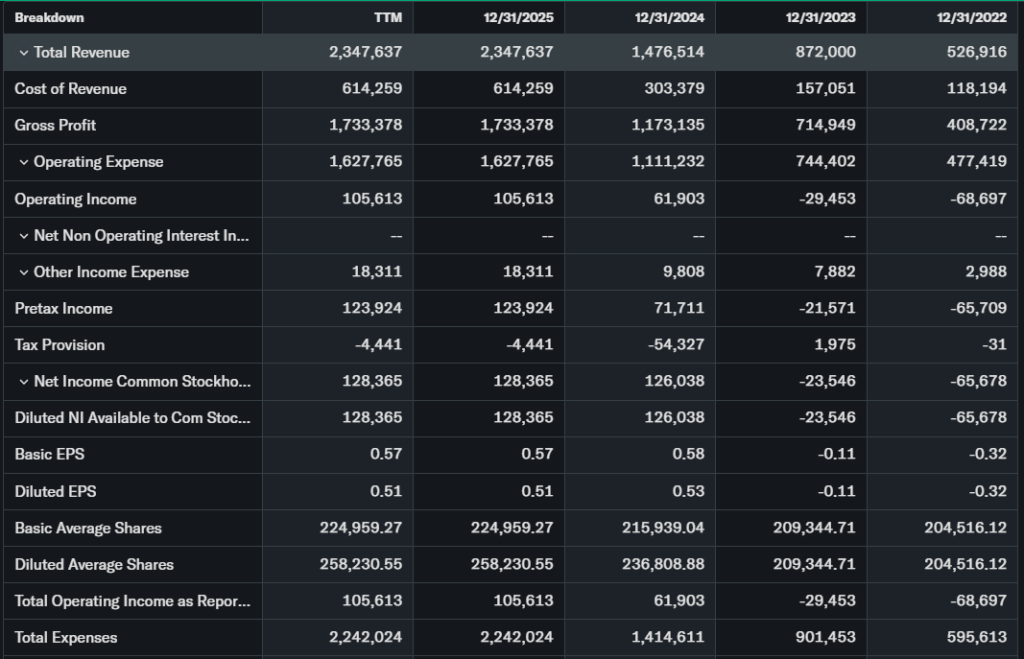This screenshot has height=659, width=1024.
Task: Click the Cost of Revenue row label
Action: pyautogui.click(x=70, y=89)
